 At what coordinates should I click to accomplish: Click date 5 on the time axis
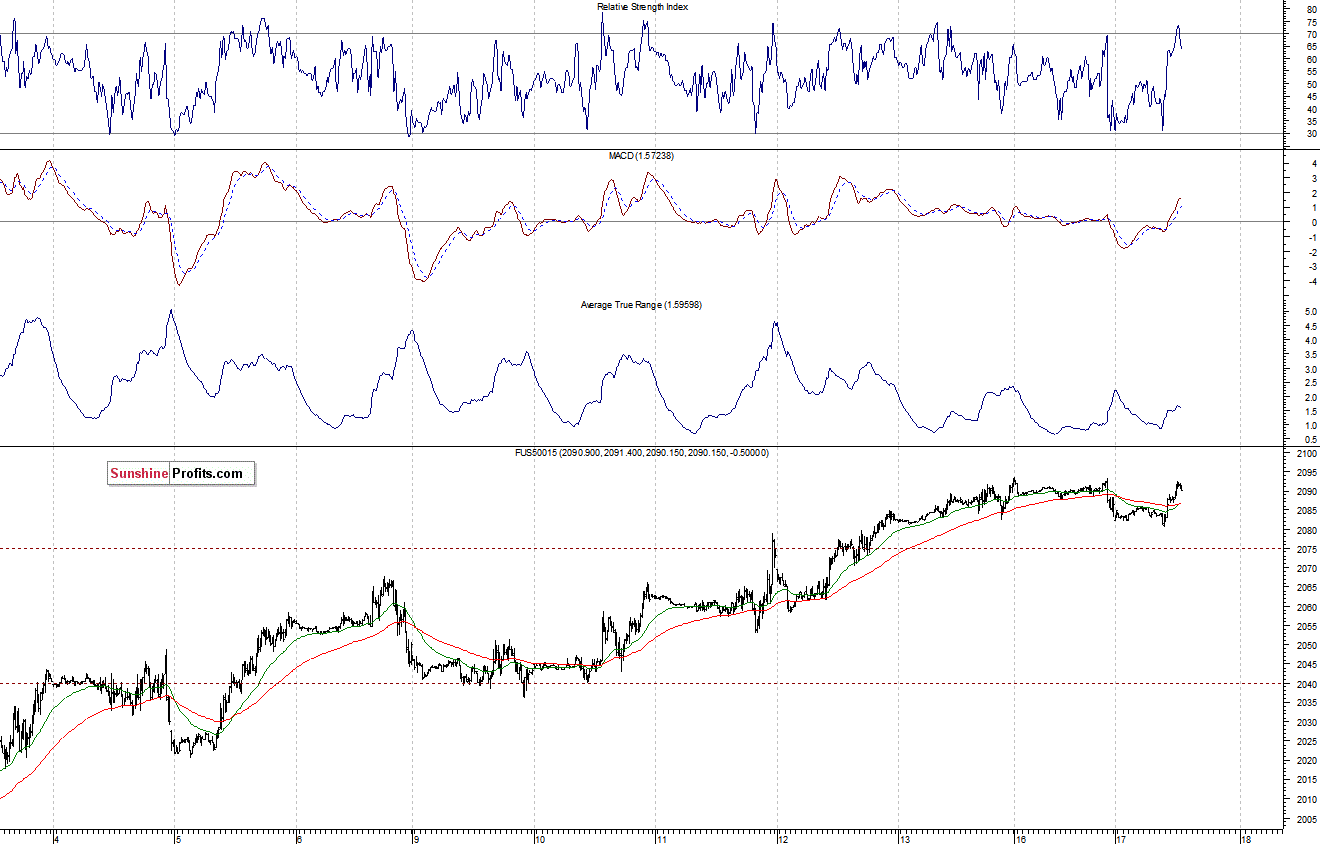click(177, 838)
